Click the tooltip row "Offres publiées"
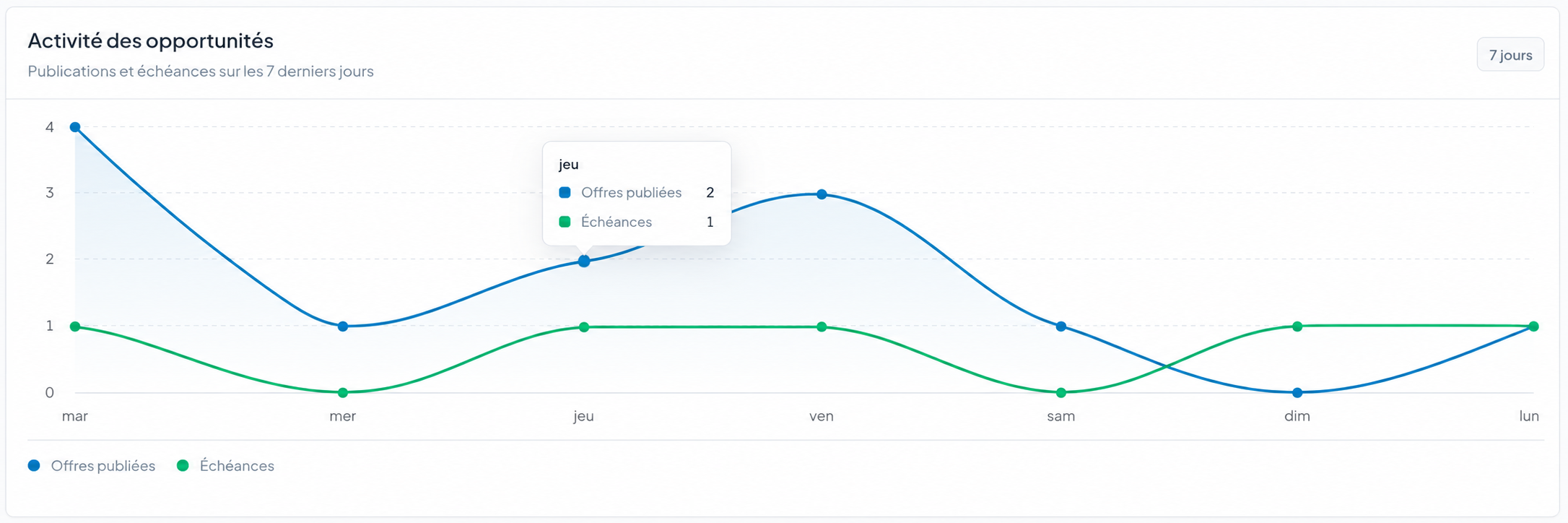This screenshot has width=1568, height=523. pyautogui.click(x=637, y=193)
